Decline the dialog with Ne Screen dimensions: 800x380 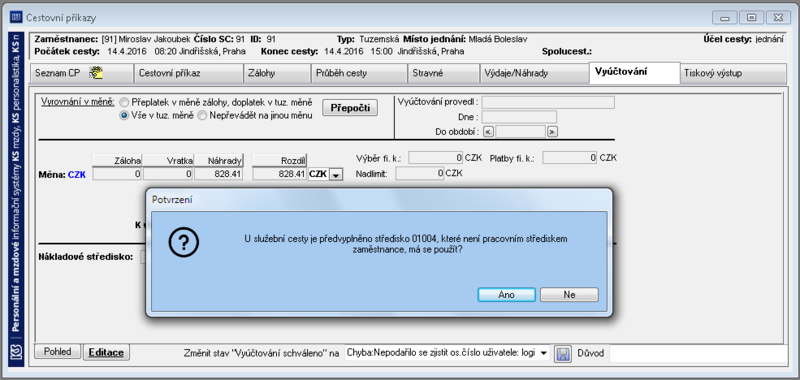[x=569, y=295]
